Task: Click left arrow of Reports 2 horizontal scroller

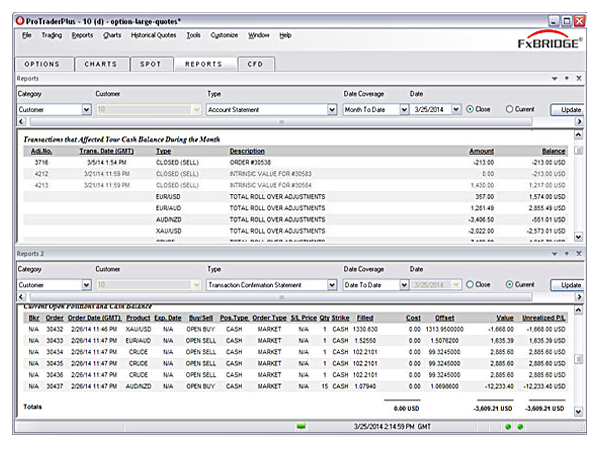Action: tap(21, 297)
